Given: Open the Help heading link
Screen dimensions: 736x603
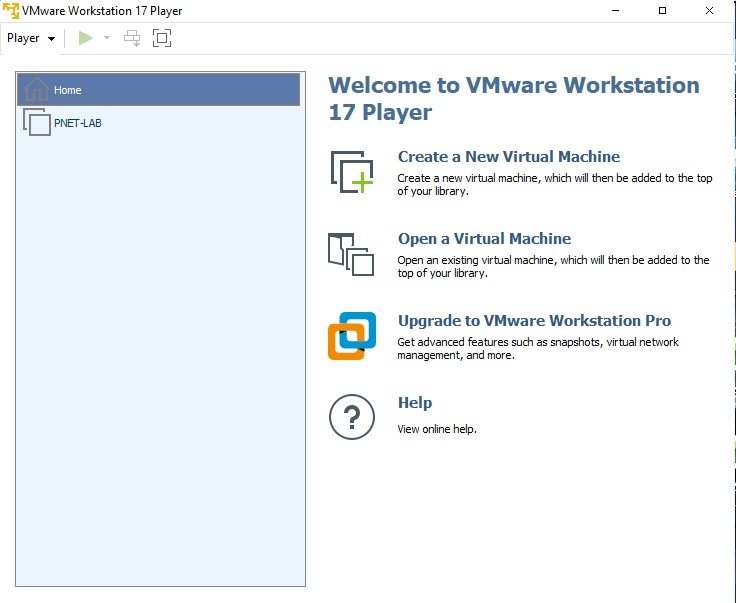Looking at the screenshot, I should pos(415,403).
